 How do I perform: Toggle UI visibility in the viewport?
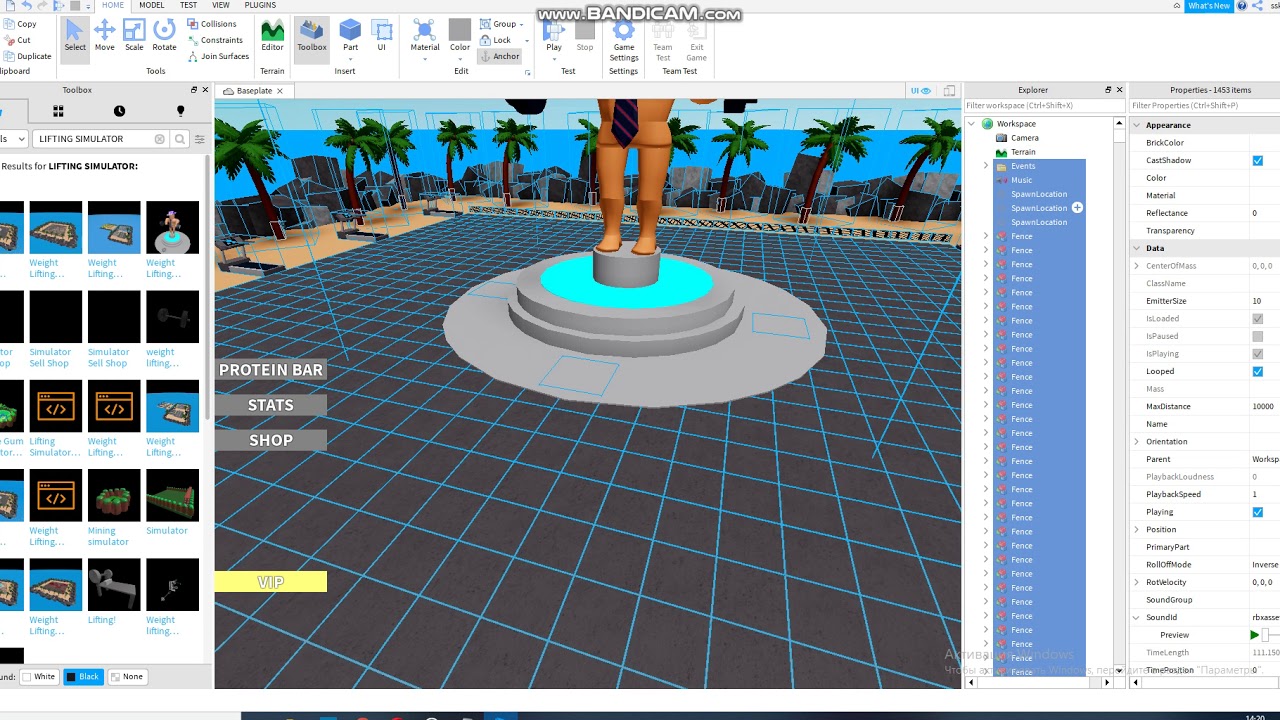[920, 91]
